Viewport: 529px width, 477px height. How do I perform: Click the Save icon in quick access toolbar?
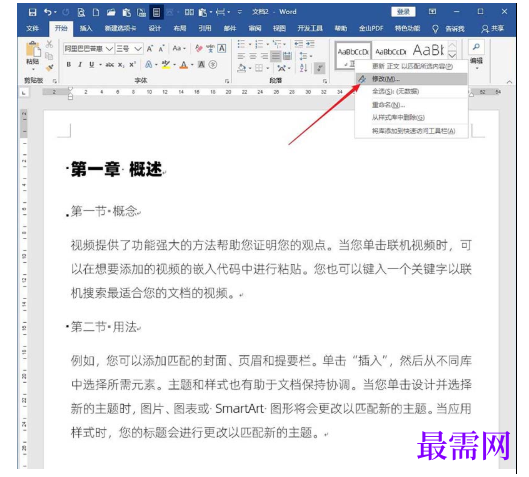coord(32,12)
